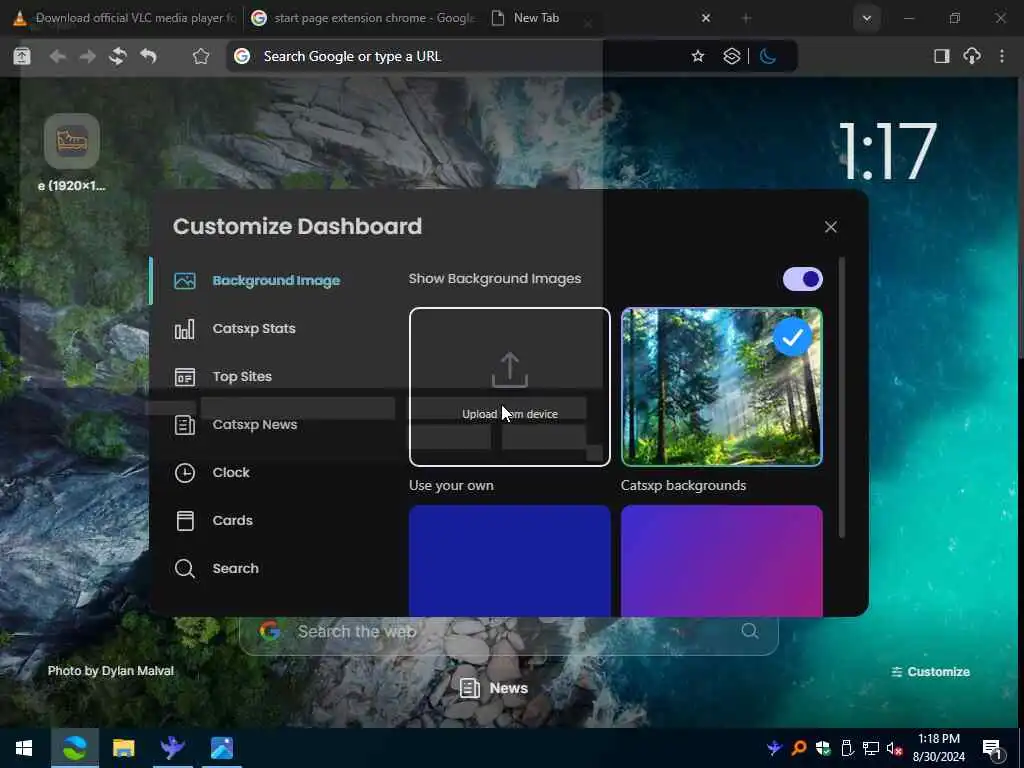Click the tray bird icon
Image resolution: width=1024 pixels, height=768 pixels.
[775, 748]
